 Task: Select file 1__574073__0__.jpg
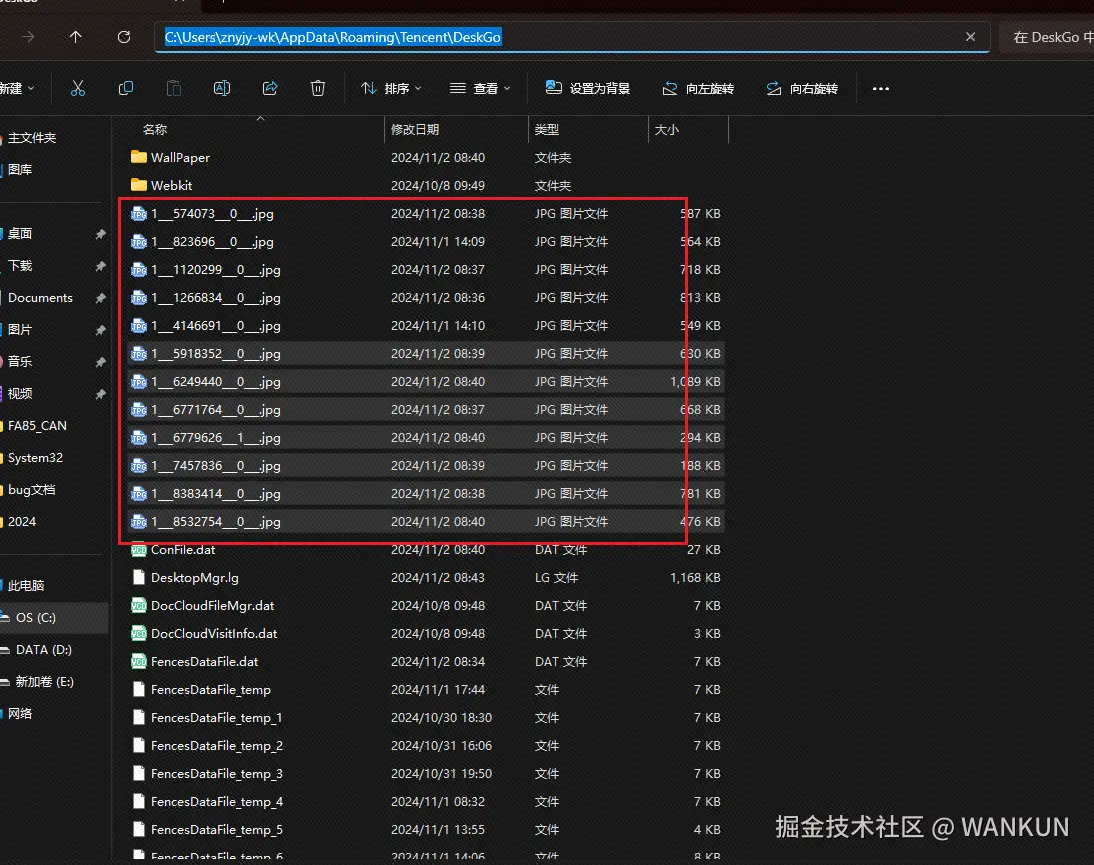[x=426, y=213]
